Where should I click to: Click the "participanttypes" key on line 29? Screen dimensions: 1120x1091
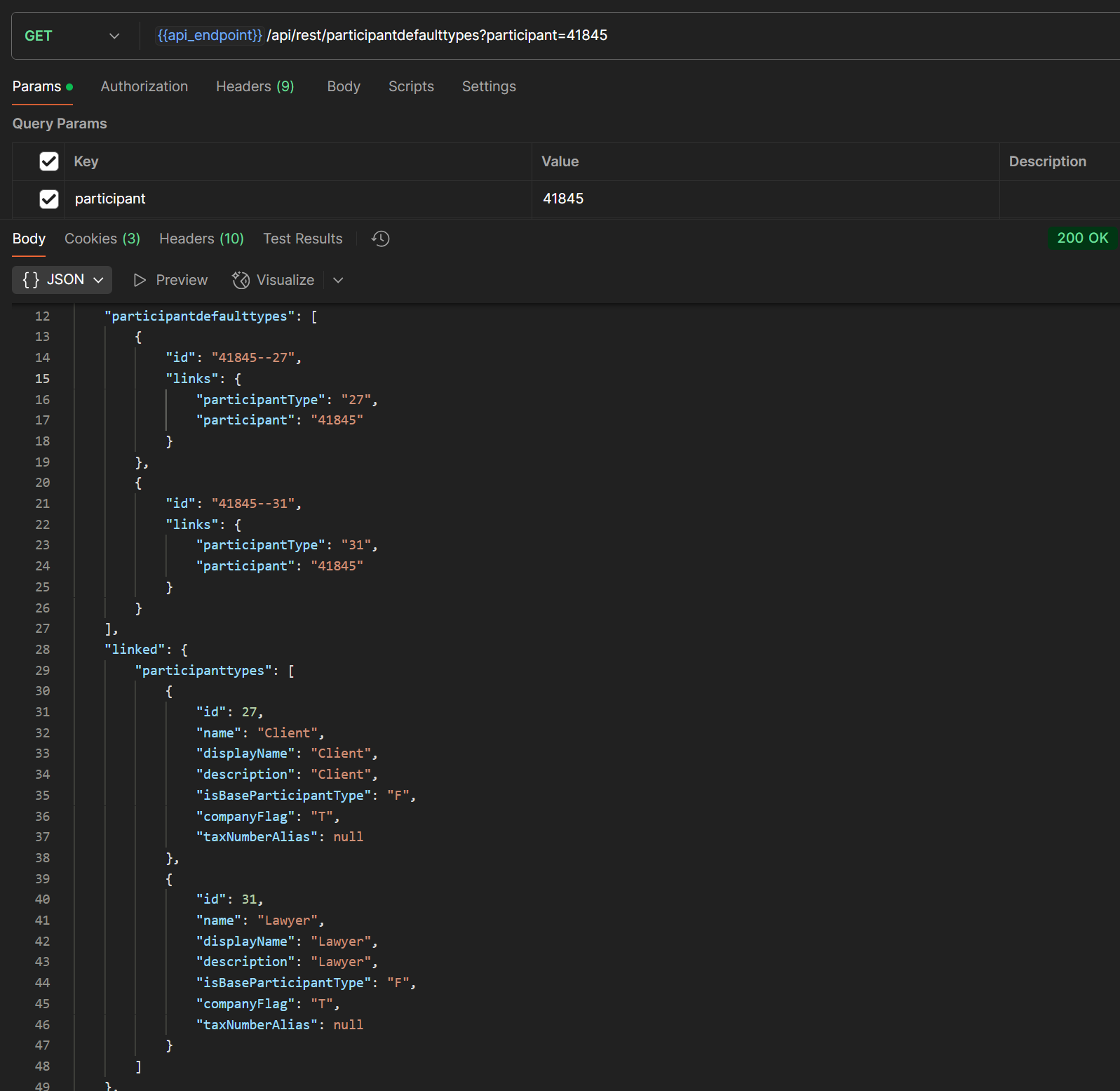coord(203,671)
